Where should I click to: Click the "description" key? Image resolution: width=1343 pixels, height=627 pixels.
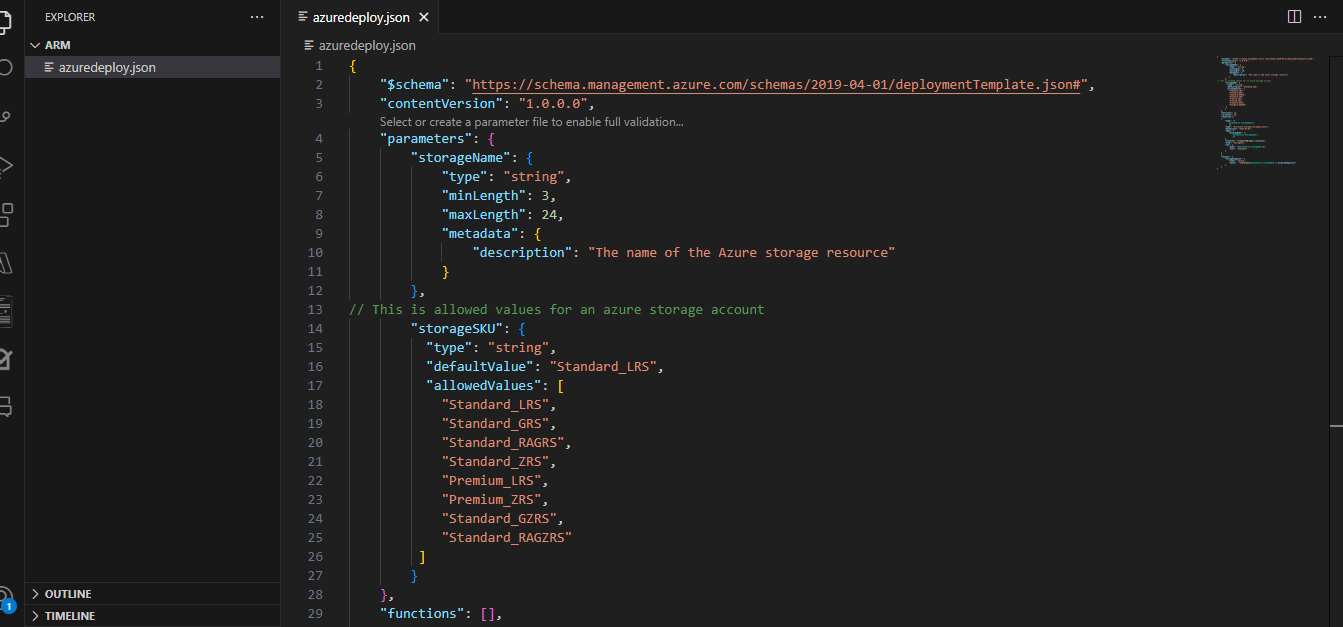click(x=522, y=253)
